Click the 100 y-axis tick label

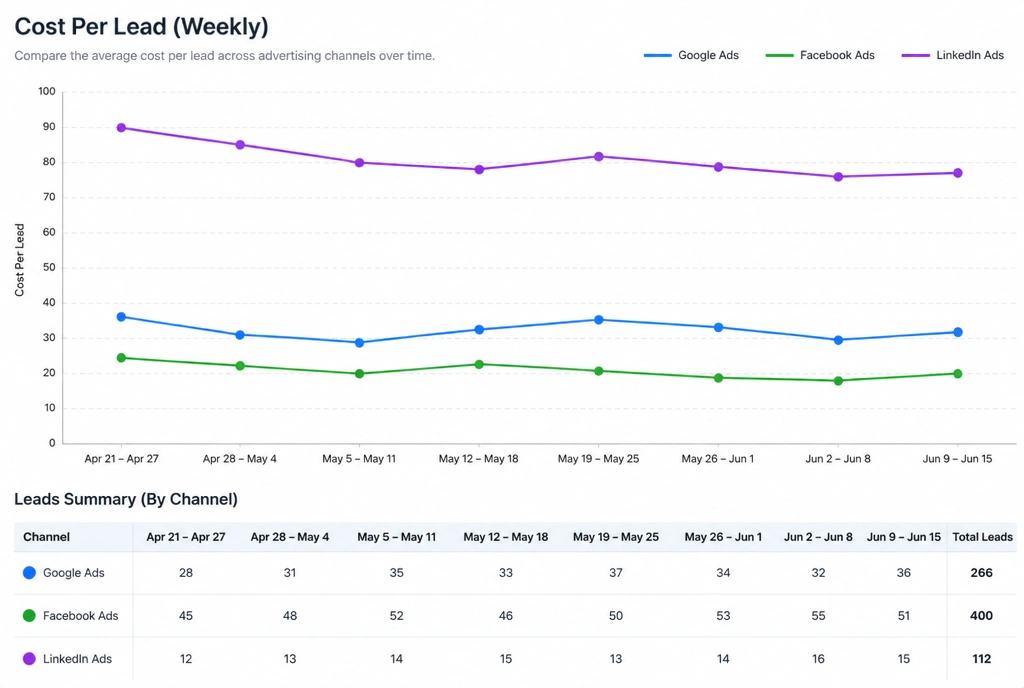click(x=47, y=91)
